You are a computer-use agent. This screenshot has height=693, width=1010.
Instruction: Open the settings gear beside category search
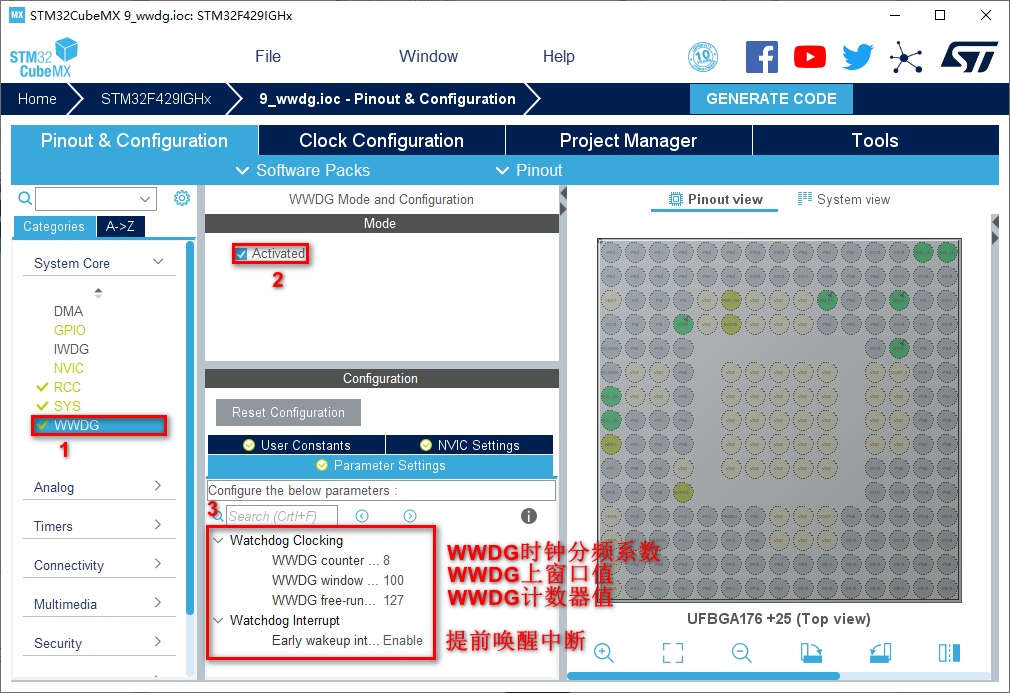(181, 198)
